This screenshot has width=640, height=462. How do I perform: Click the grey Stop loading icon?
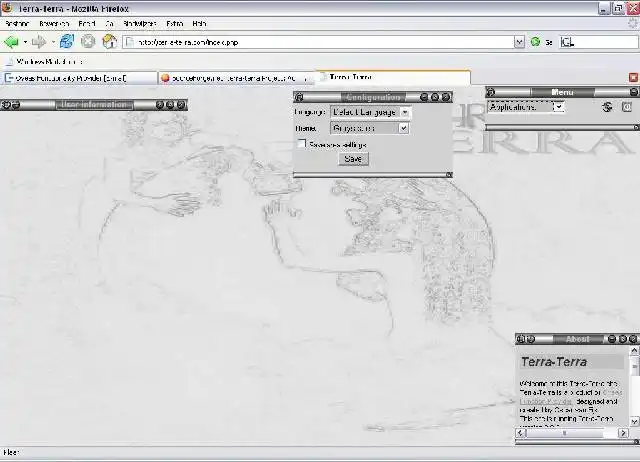tap(88, 42)
